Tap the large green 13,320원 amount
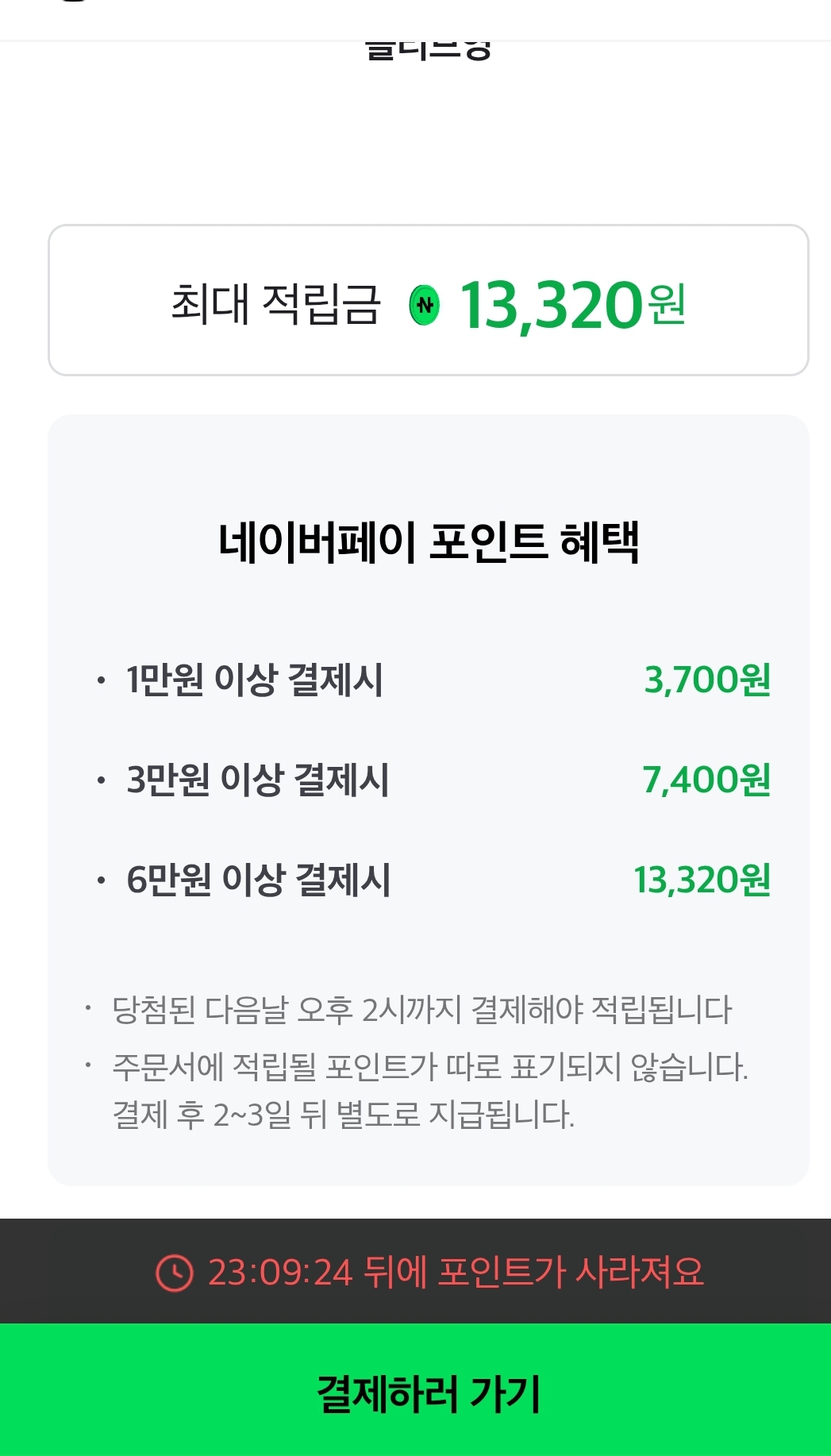This screenshot has height=1456, width=831. (571, 305)
